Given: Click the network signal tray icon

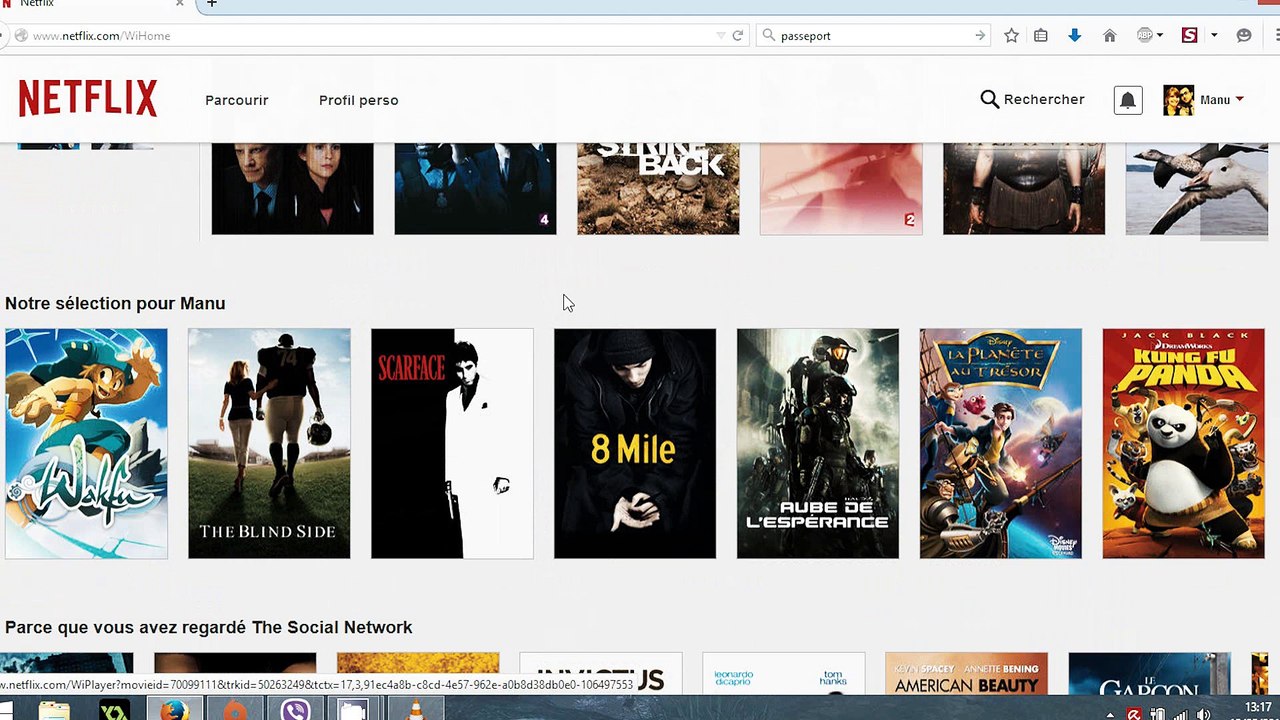Looking at the screenshot, I should (x=1180, y=714).
